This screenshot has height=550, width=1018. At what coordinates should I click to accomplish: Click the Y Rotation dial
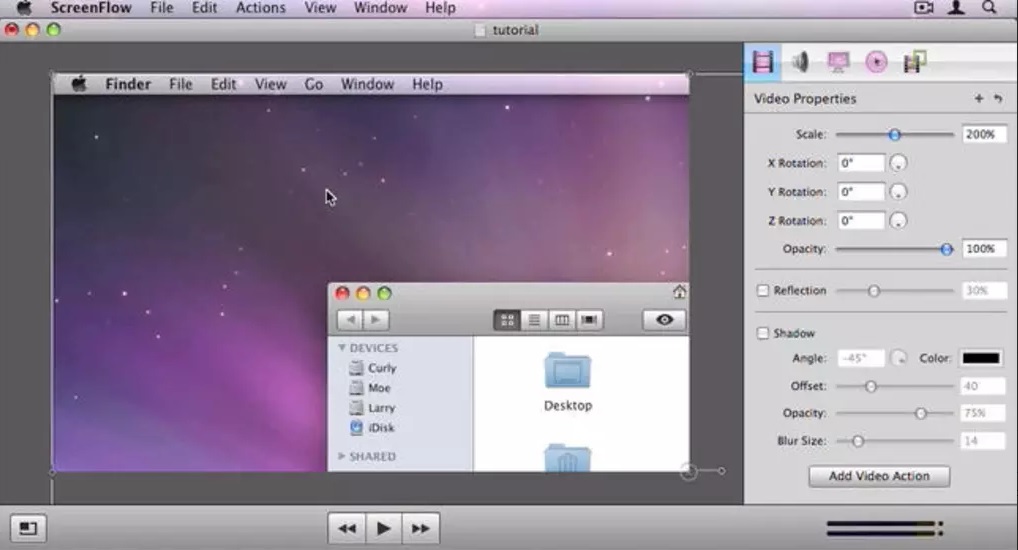(x=898, y=192)
